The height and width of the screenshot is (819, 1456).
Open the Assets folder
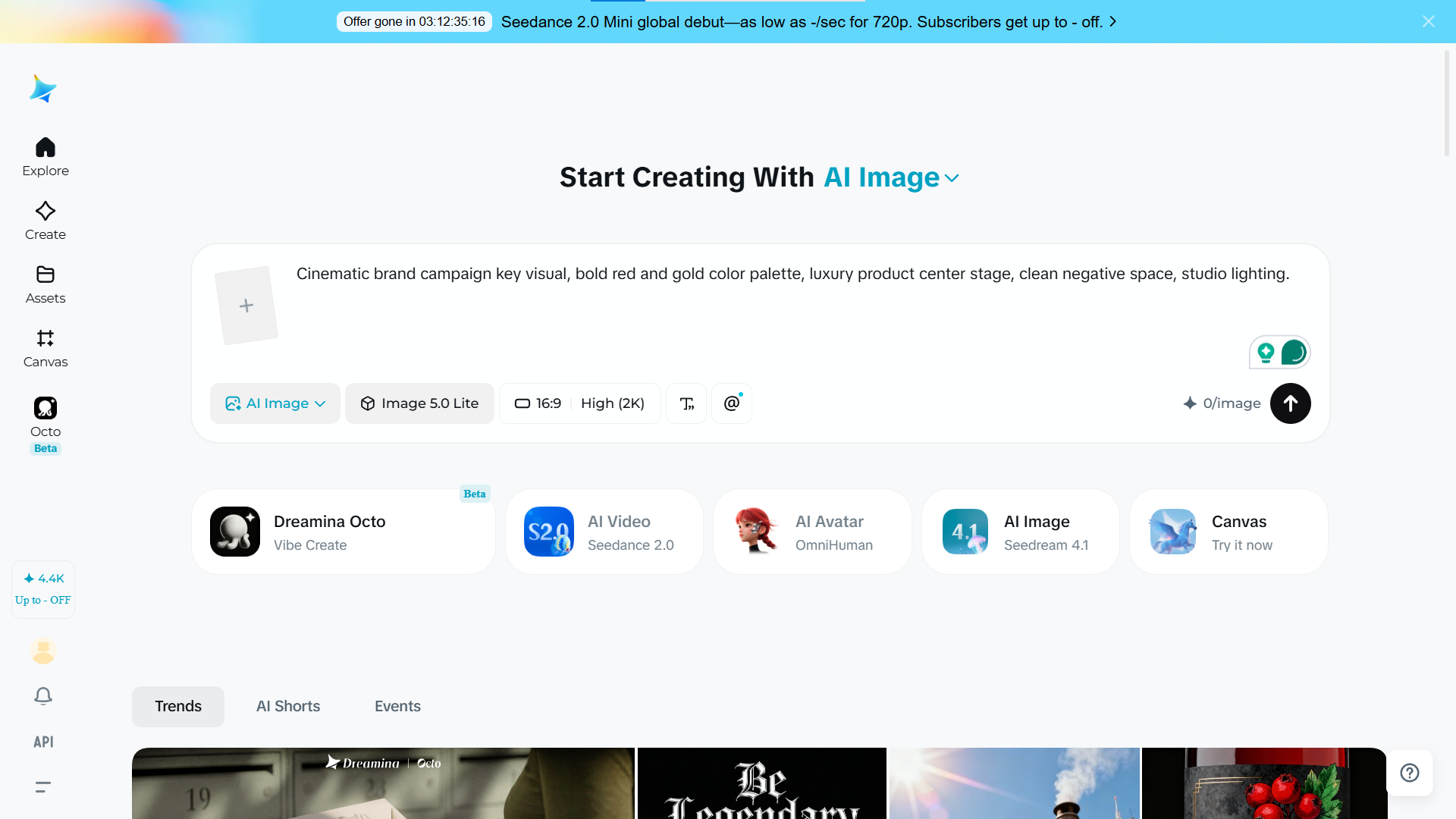tap(45, 284)
